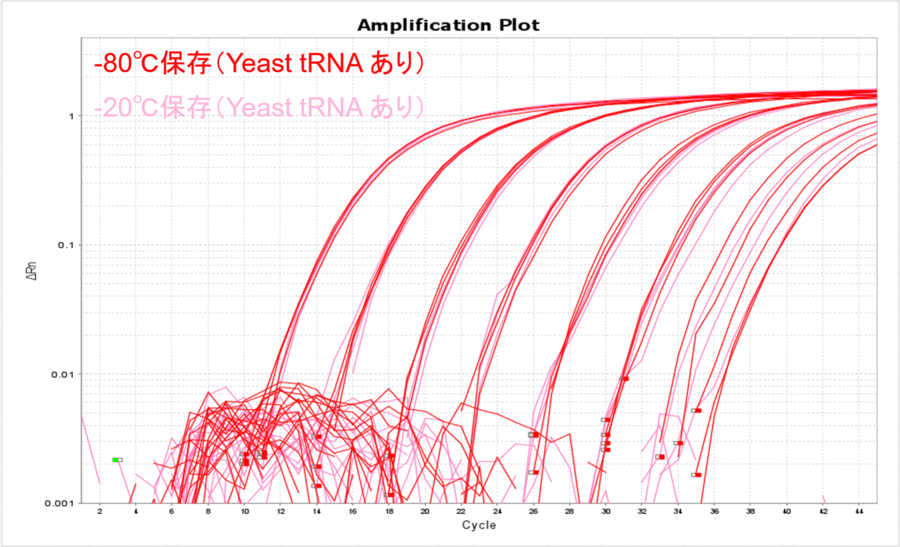Select the red -80℃保存 legend label
The height and width of the screenshot is (547, 900).
(261, 64)
